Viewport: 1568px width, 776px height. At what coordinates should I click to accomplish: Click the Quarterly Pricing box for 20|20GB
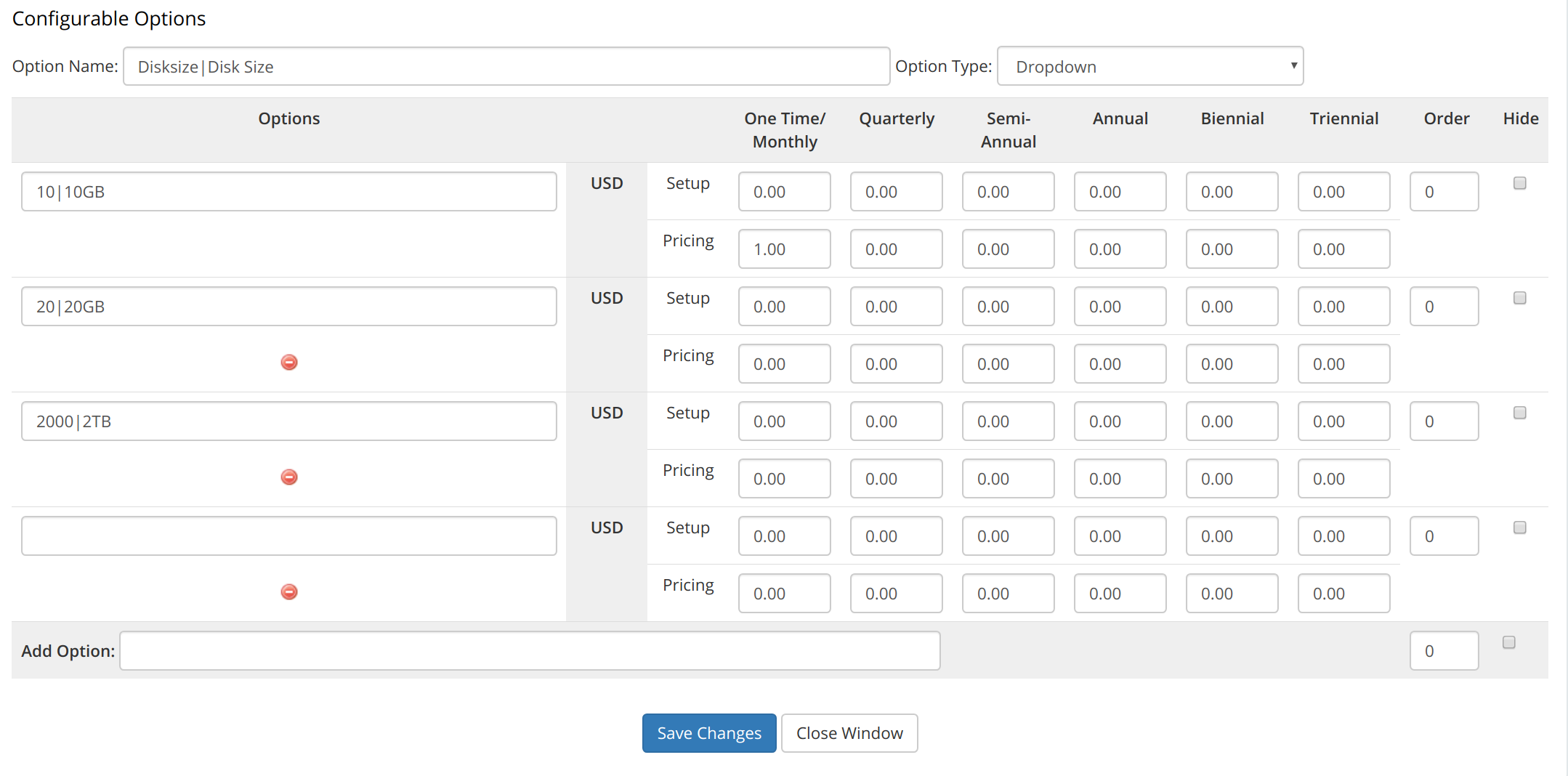coord(896,363)
